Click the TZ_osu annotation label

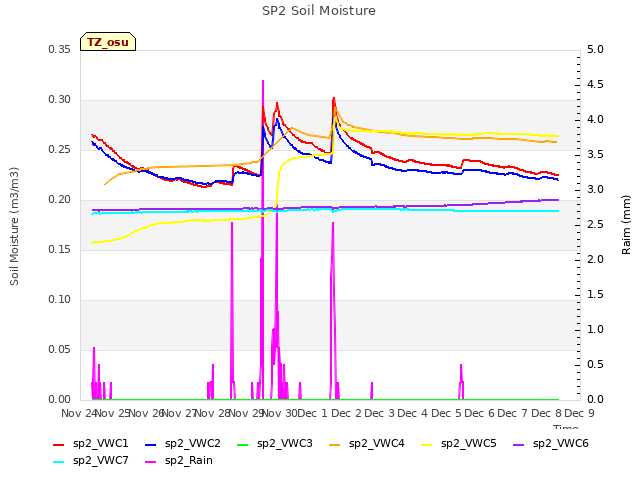coord(108,42)
